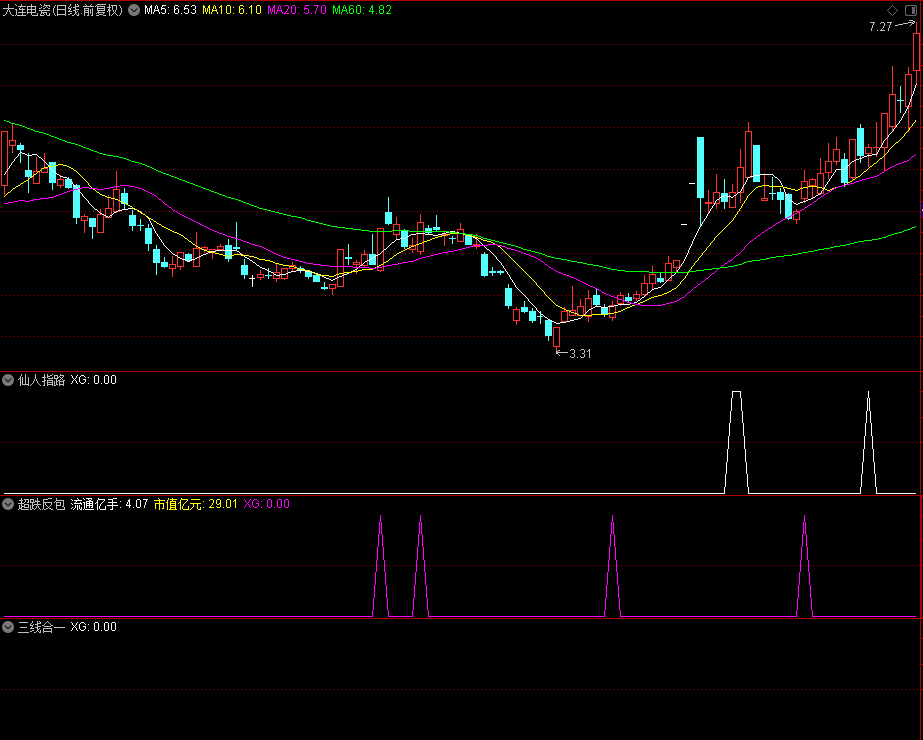The image size is (923, 740).
Task: Click the 7.27 high price marker
Action: pyautogui.click(x=881, y=26)
